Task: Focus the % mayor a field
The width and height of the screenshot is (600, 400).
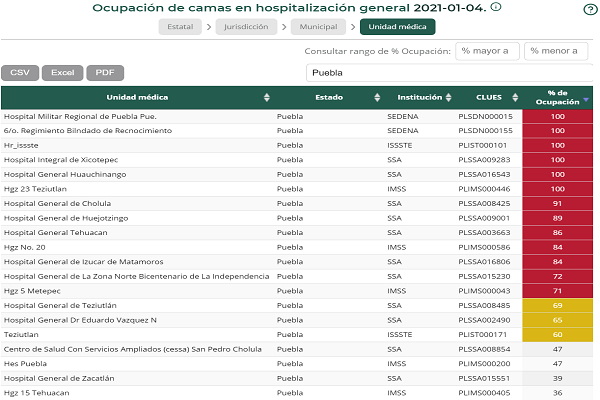Action: coord(487,51)
